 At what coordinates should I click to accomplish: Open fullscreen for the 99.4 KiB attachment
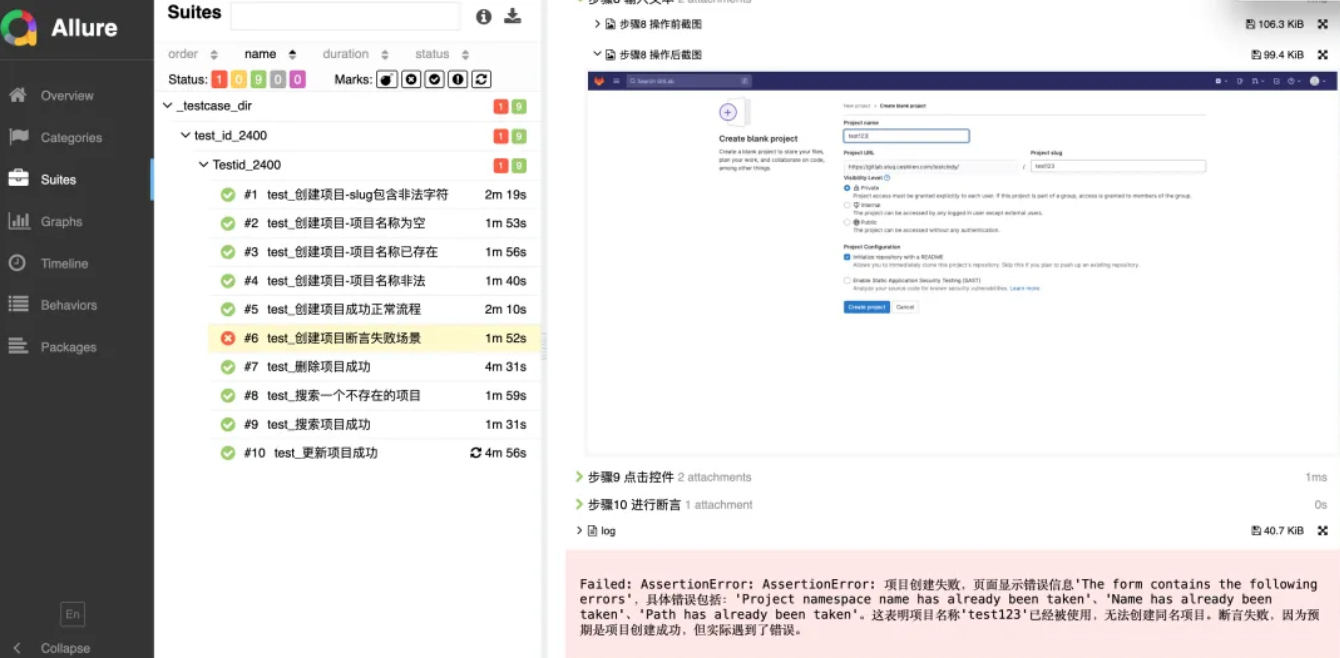[1322, 55]
